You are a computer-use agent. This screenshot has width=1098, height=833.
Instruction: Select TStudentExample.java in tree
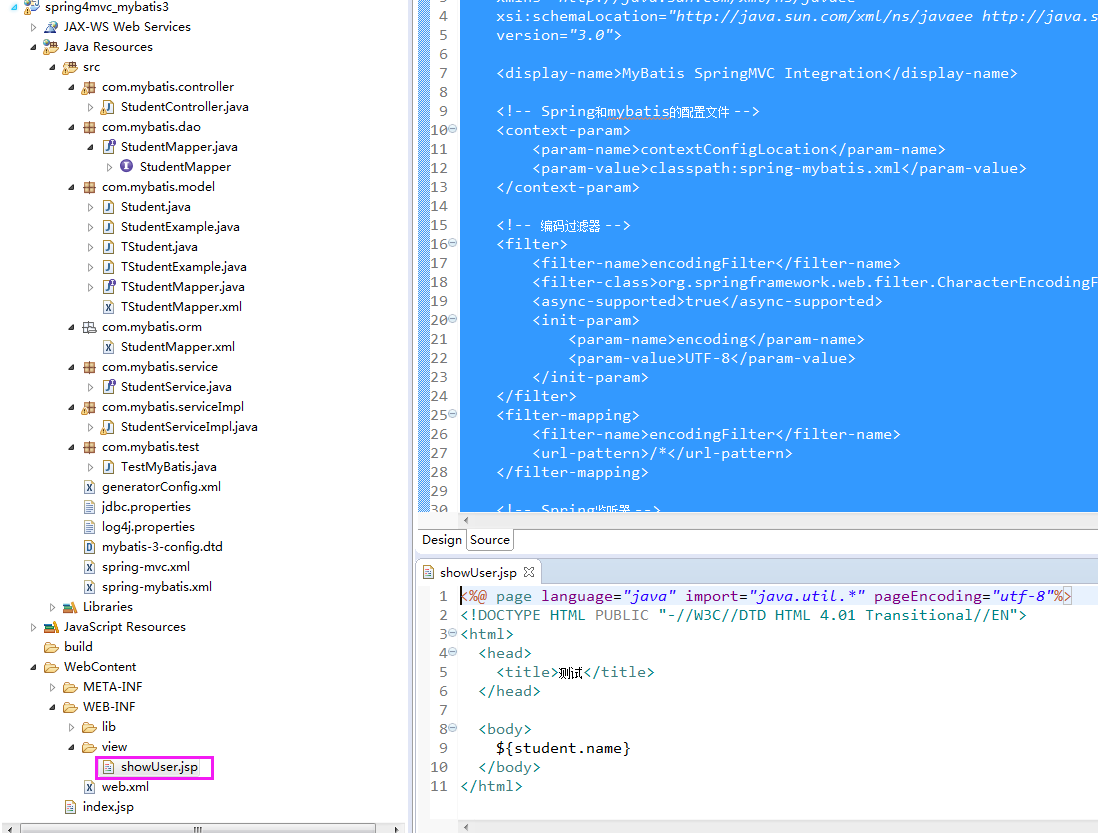[183, 267]
